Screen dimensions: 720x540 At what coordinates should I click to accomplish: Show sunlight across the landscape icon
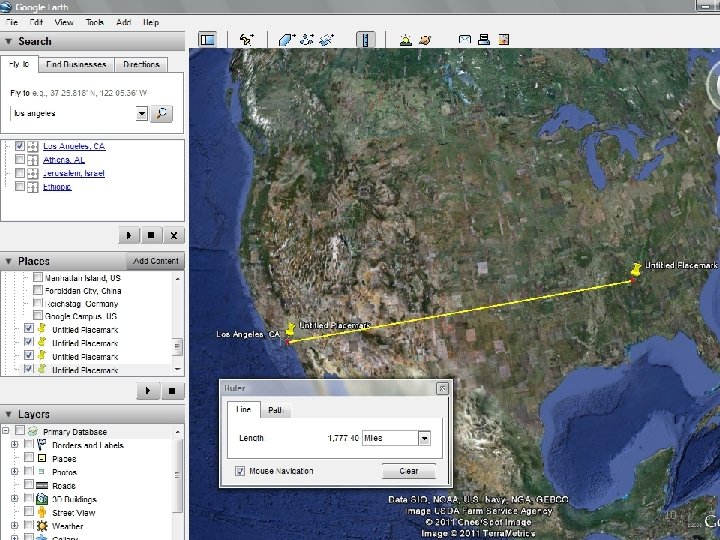pyautogui.click(x=405, y=40)
